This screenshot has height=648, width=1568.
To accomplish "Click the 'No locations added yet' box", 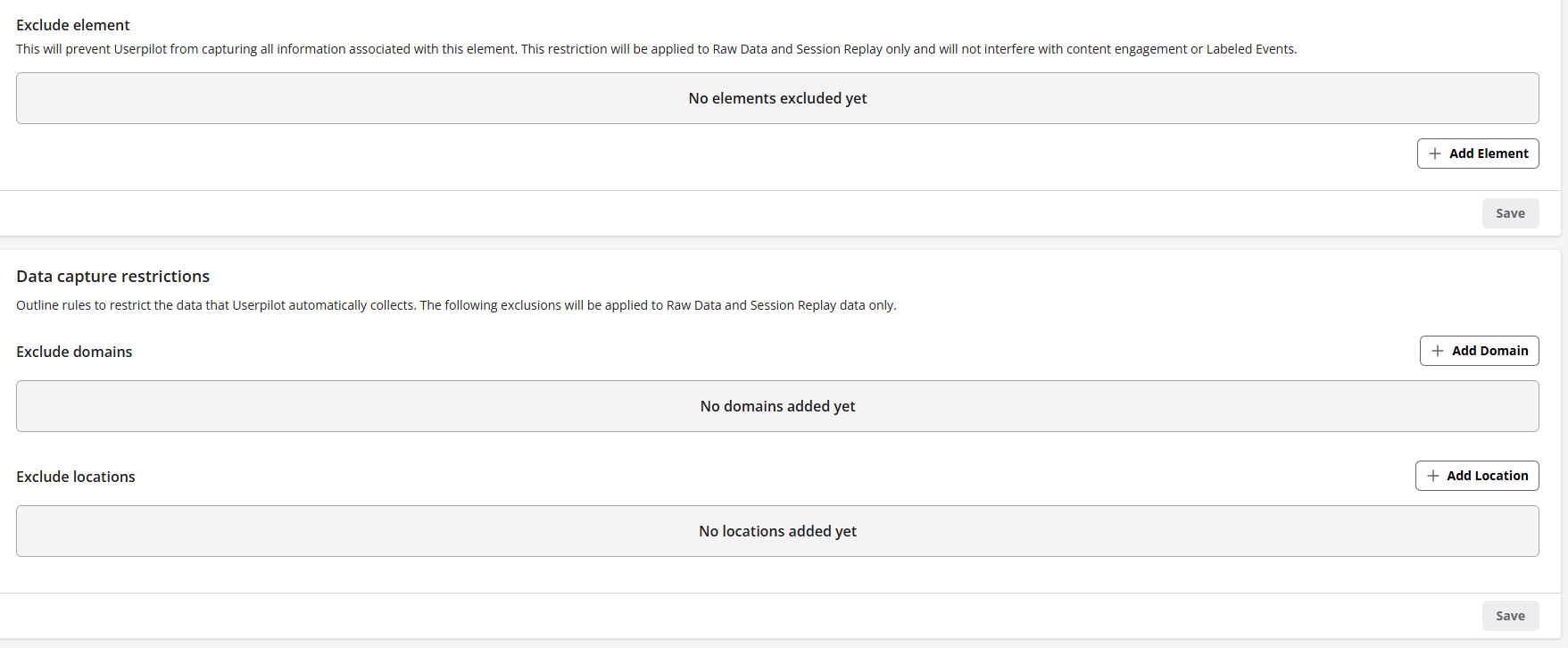I will coord(777,531).
